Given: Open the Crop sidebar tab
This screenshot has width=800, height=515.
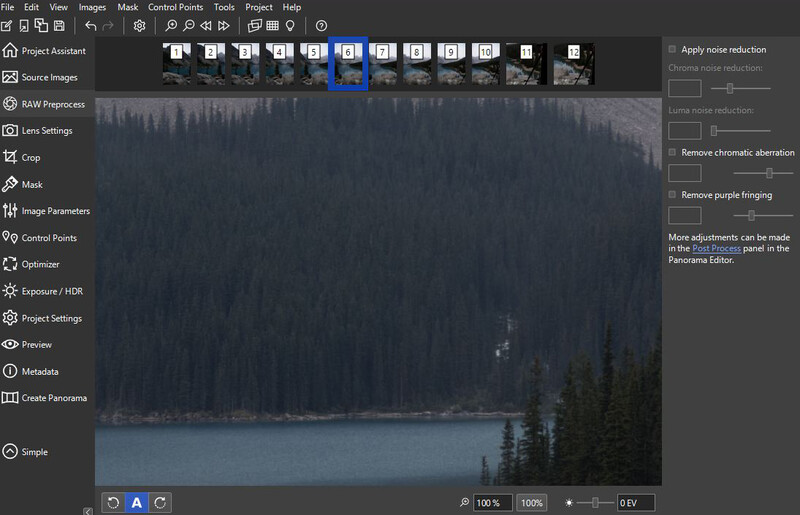Looking at the screenshot, I should 47,157.
